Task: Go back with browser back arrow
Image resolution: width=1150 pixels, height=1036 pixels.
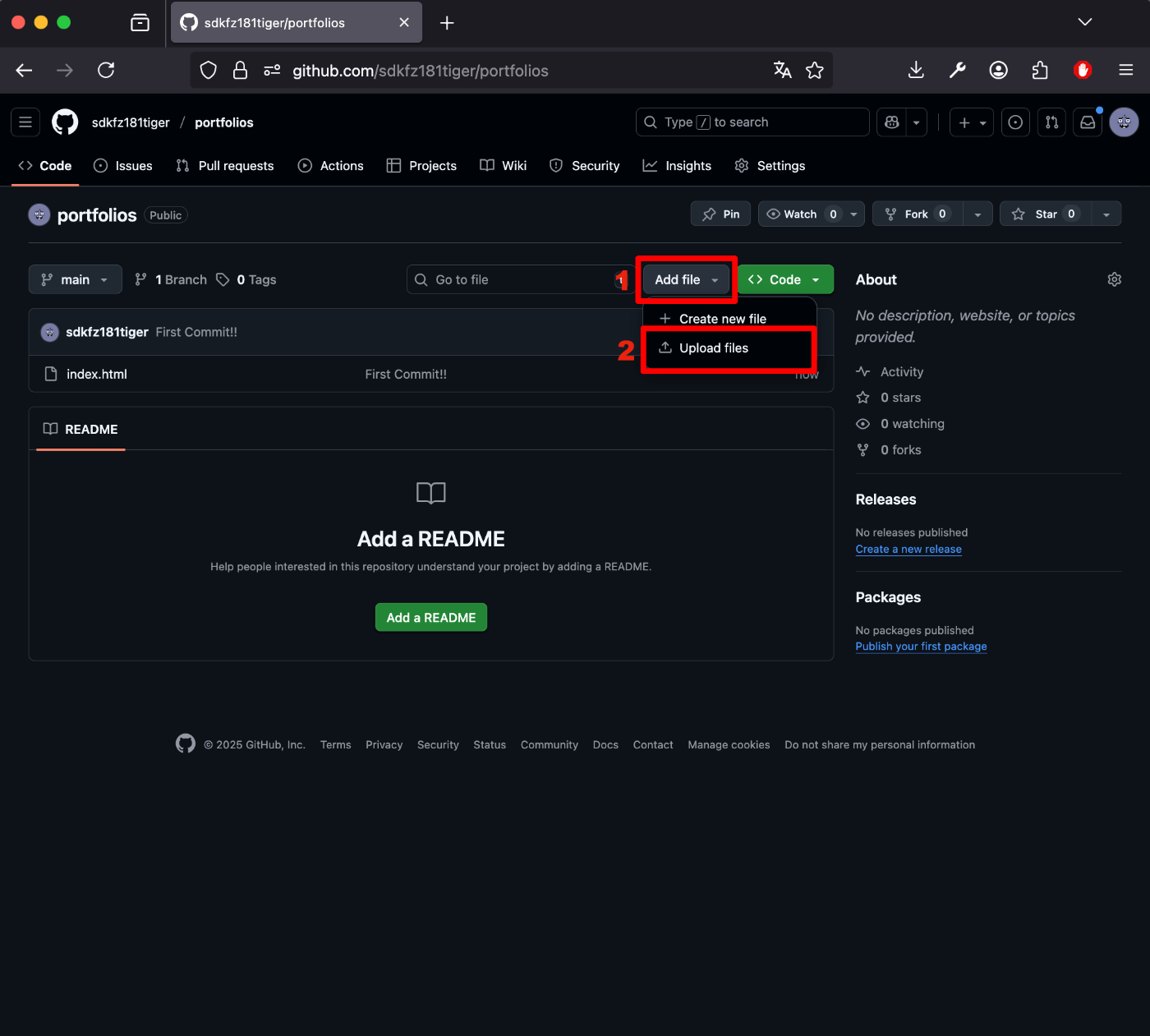Action: pyautogui.click(x=24, y=71)
